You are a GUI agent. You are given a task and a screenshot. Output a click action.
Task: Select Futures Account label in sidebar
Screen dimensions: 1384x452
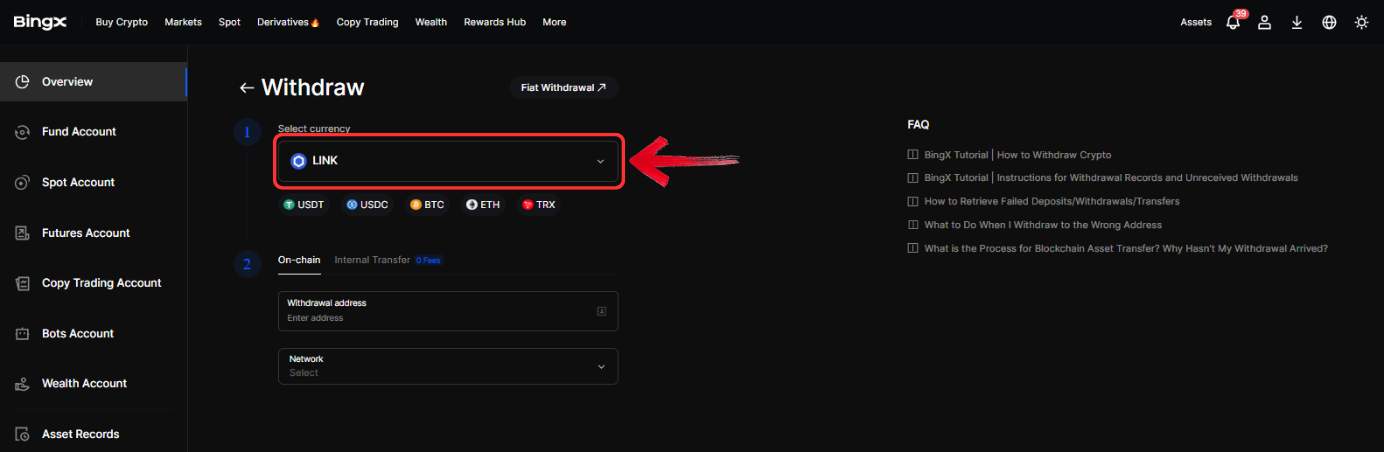pyautogui.click(x=86, y=233)
